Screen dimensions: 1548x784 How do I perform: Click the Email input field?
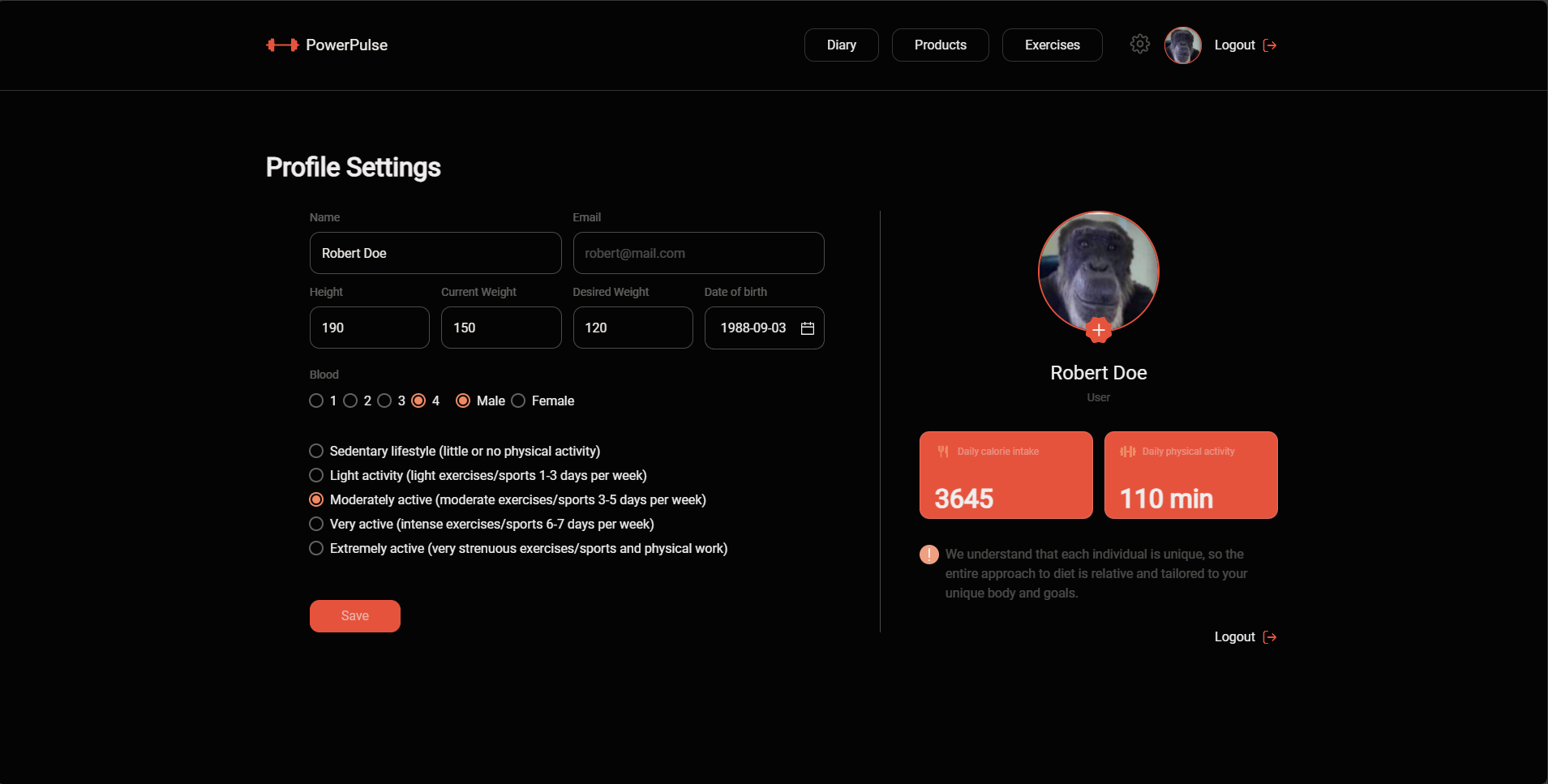point(699,253)
